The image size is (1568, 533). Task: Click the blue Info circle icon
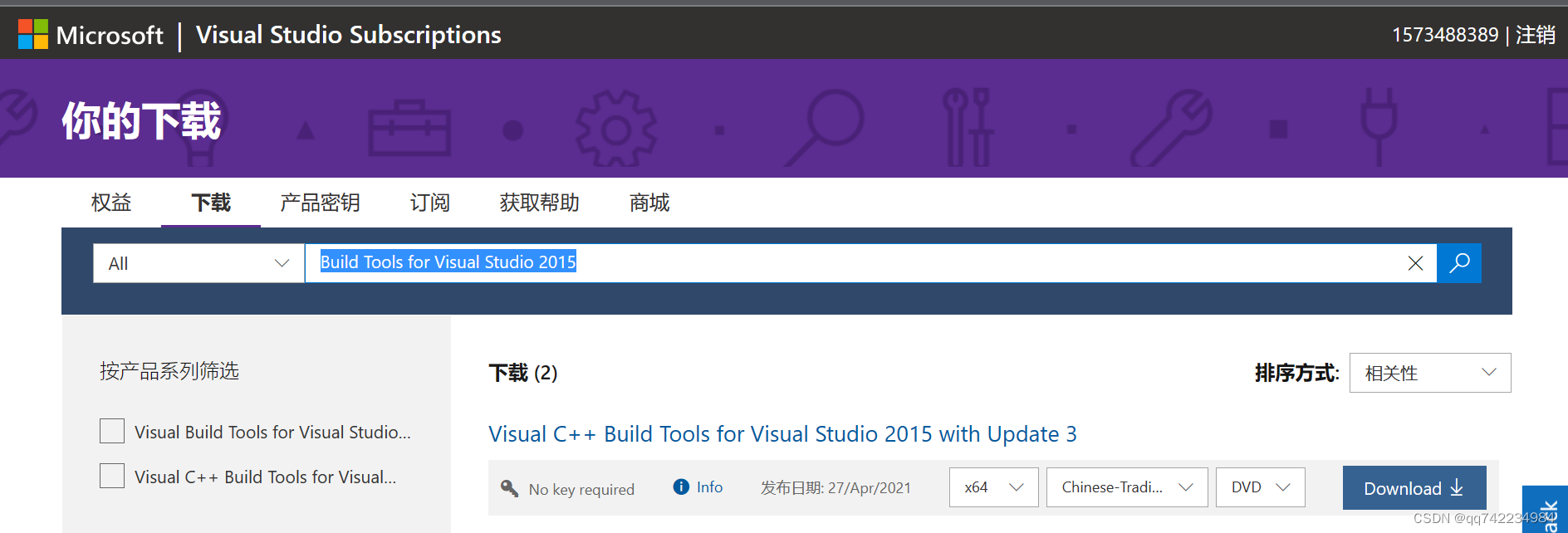[x=681, y=487]
